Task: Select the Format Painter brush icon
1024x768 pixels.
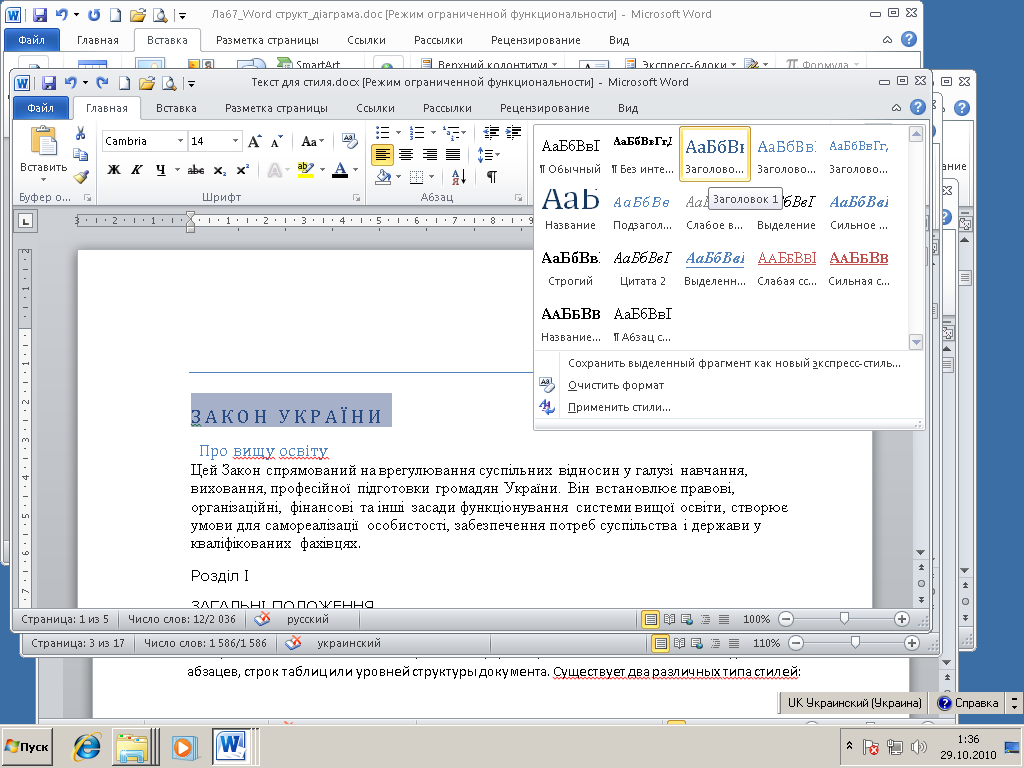Action: click(80, 176)
